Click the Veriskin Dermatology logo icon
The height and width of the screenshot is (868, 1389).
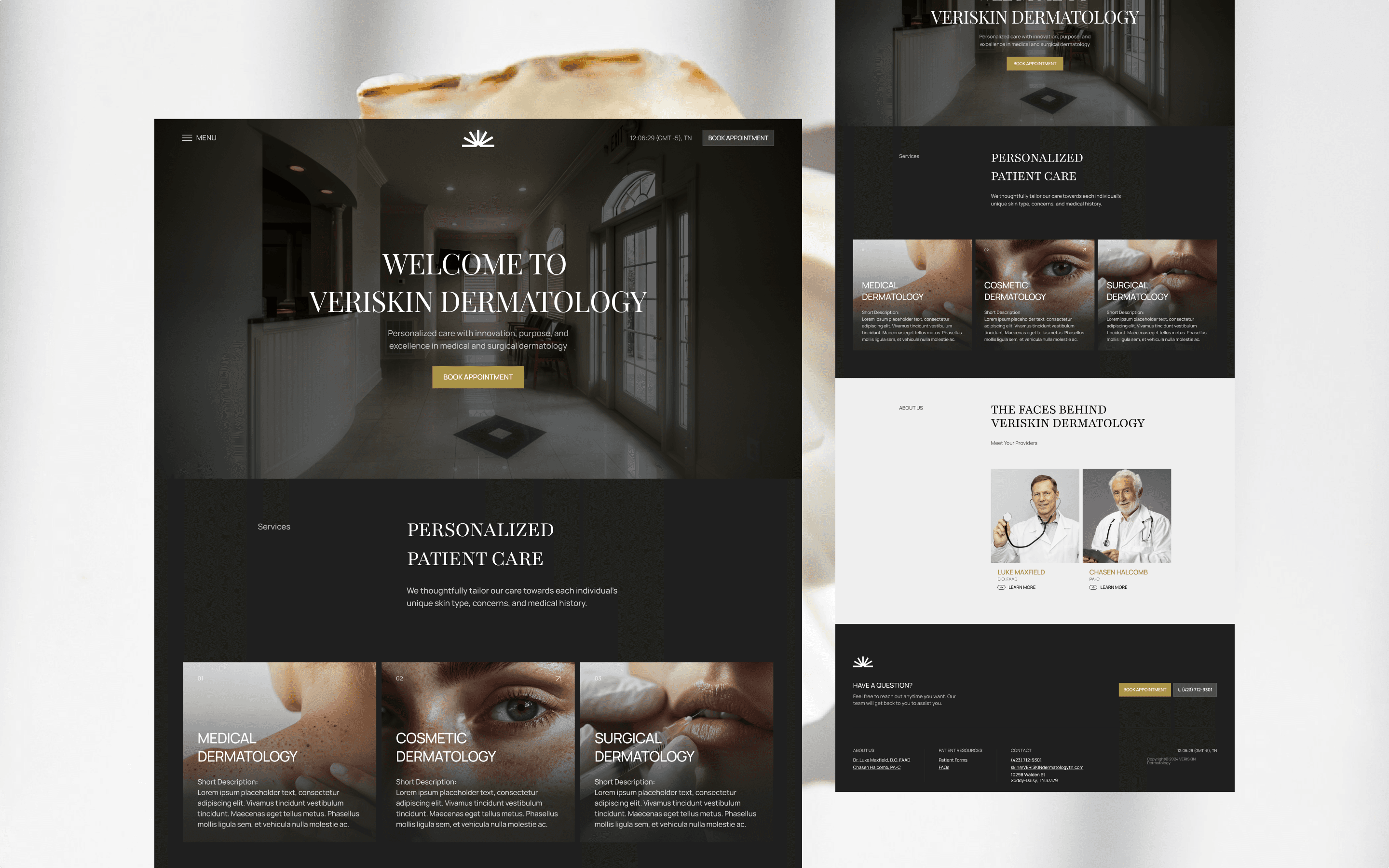click(478, 137)
